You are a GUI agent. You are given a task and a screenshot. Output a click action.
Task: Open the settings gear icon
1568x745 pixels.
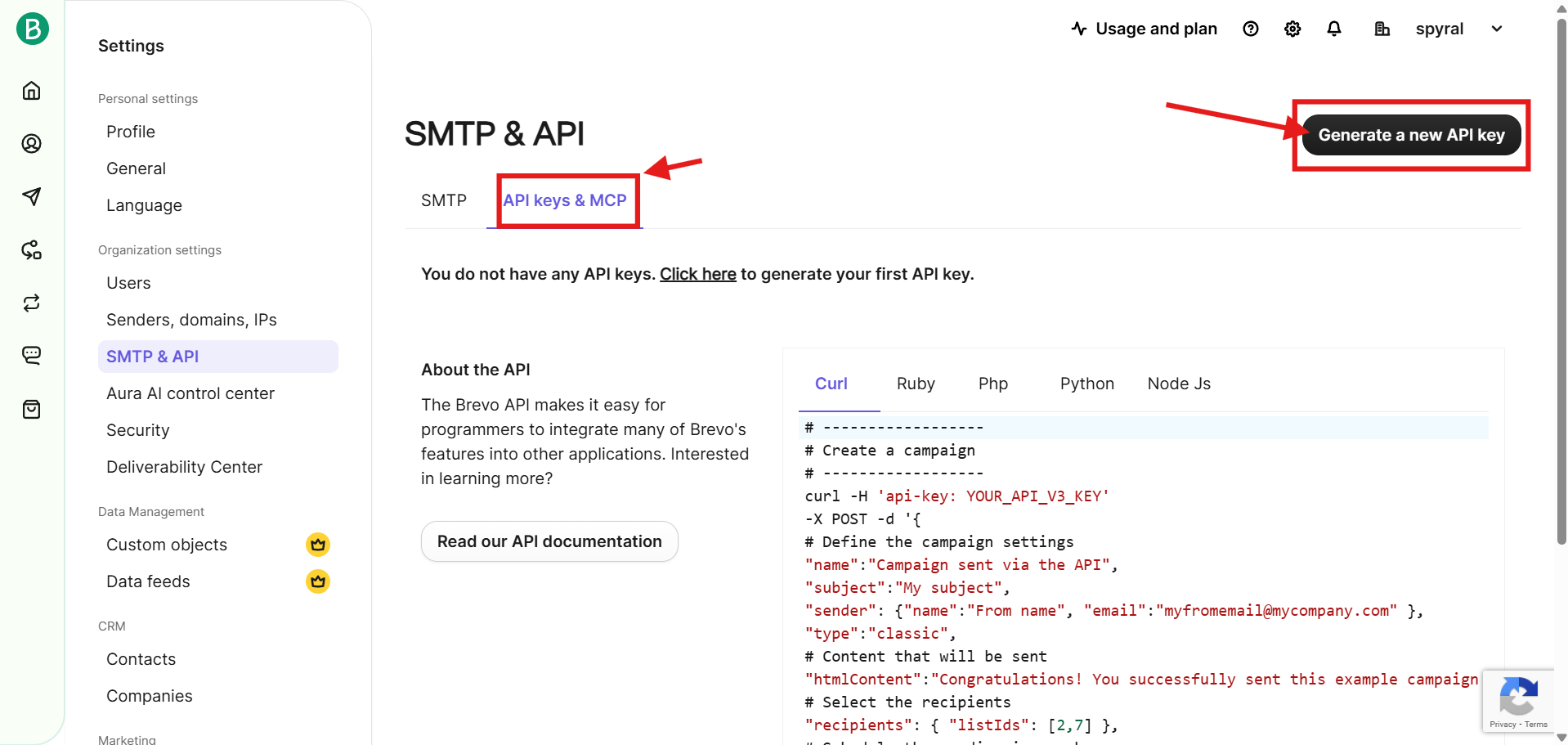[x=1292, y=29]
